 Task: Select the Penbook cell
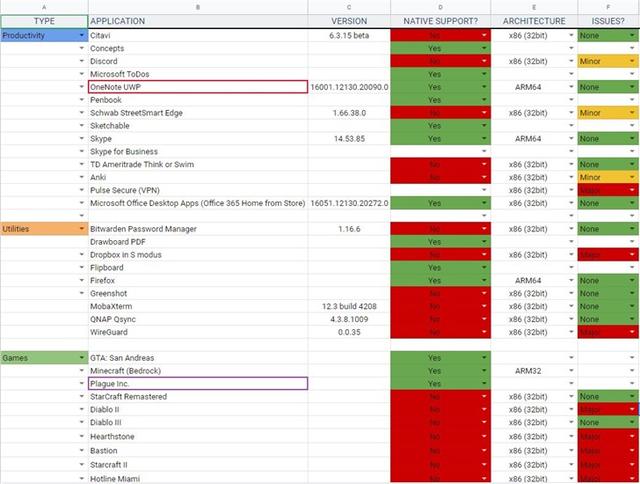198,100
